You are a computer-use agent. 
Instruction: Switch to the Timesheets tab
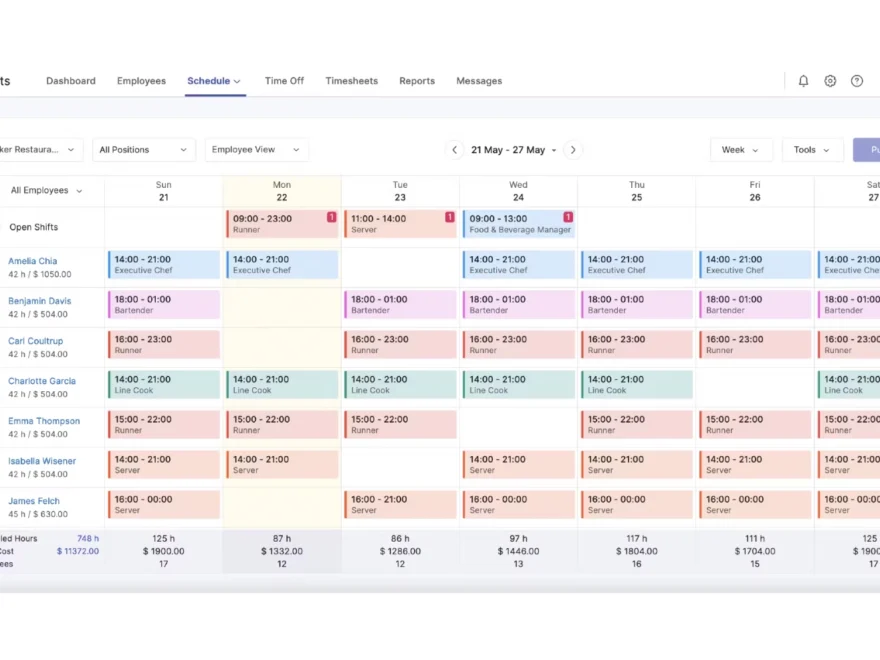pos(351,81)
